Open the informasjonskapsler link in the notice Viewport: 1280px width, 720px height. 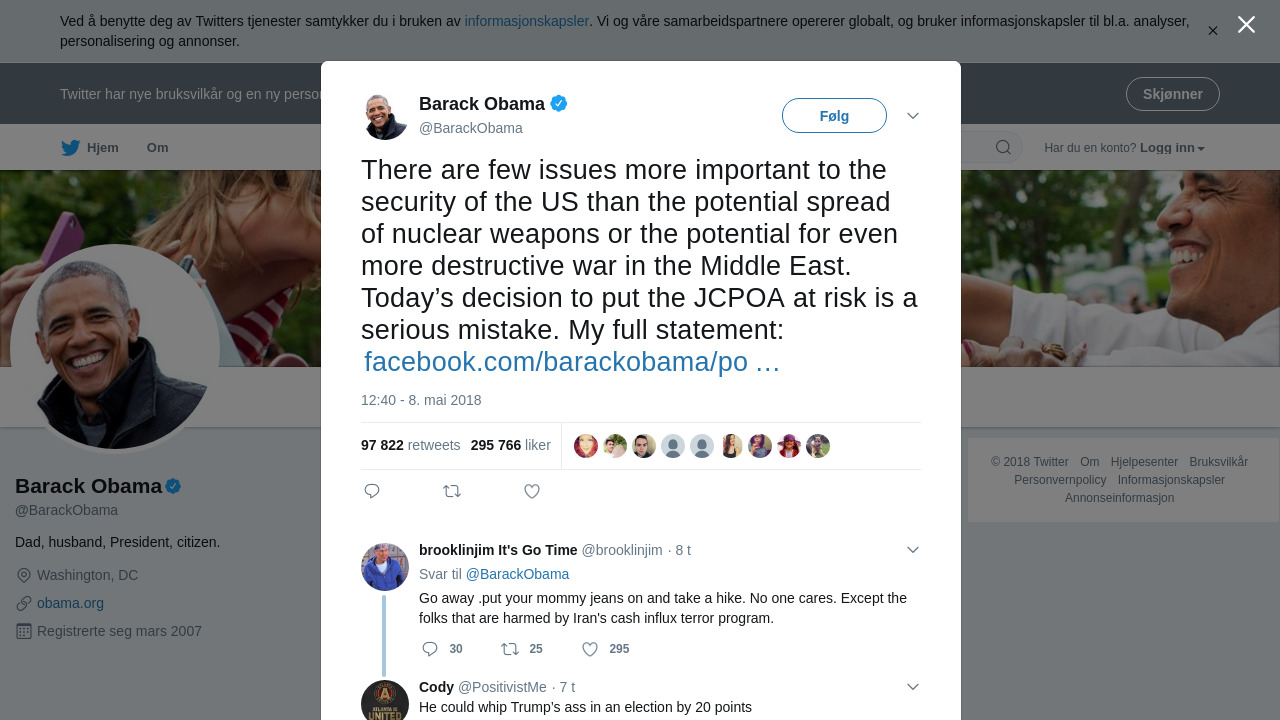coord(526,21)
